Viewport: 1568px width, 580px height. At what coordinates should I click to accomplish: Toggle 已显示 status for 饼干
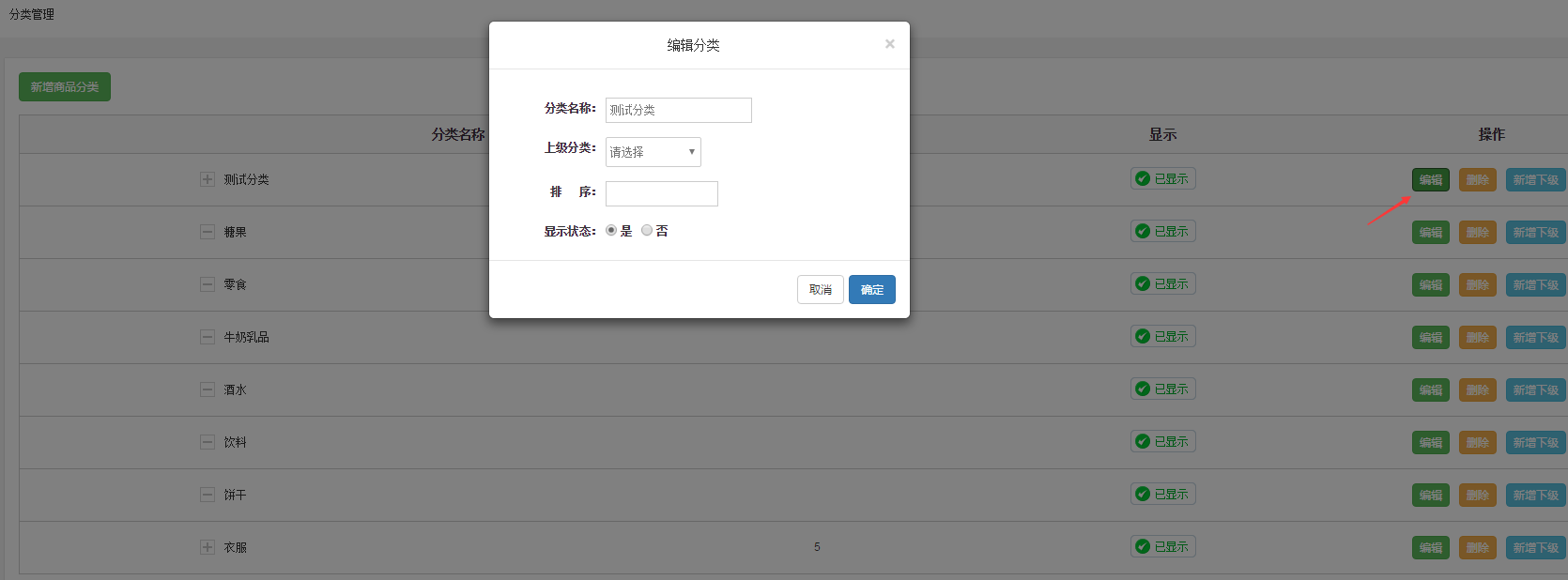coord(1163,494)
